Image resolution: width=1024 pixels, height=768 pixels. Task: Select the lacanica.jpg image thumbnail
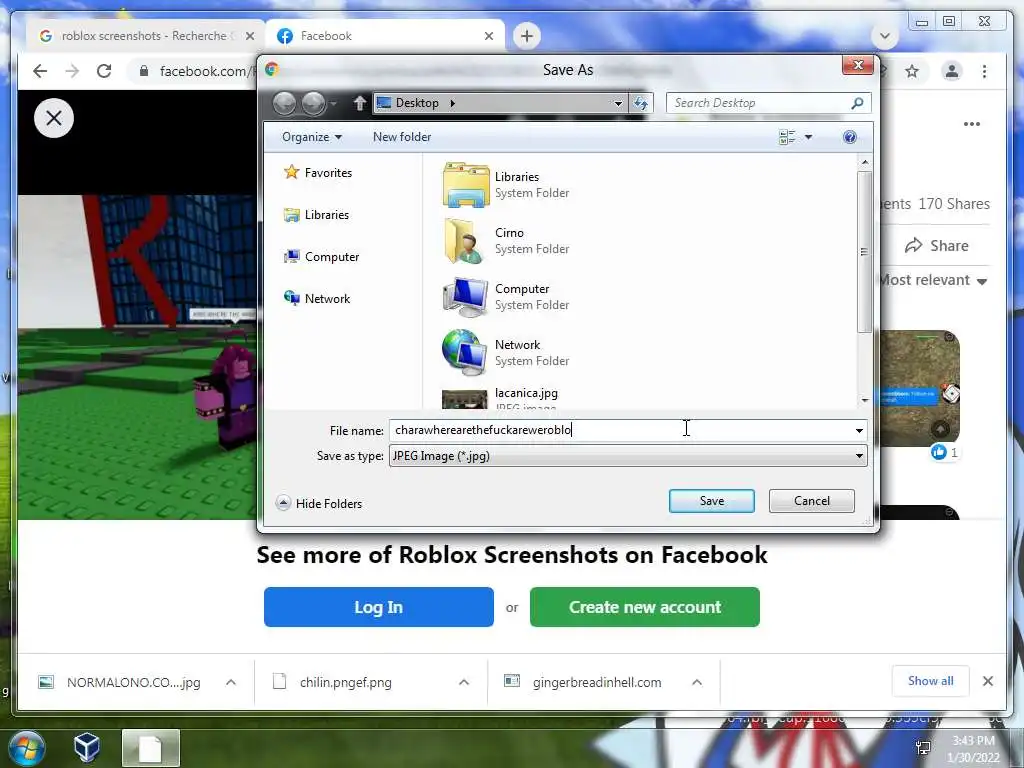pyautogui.click(x=464, y=400)
